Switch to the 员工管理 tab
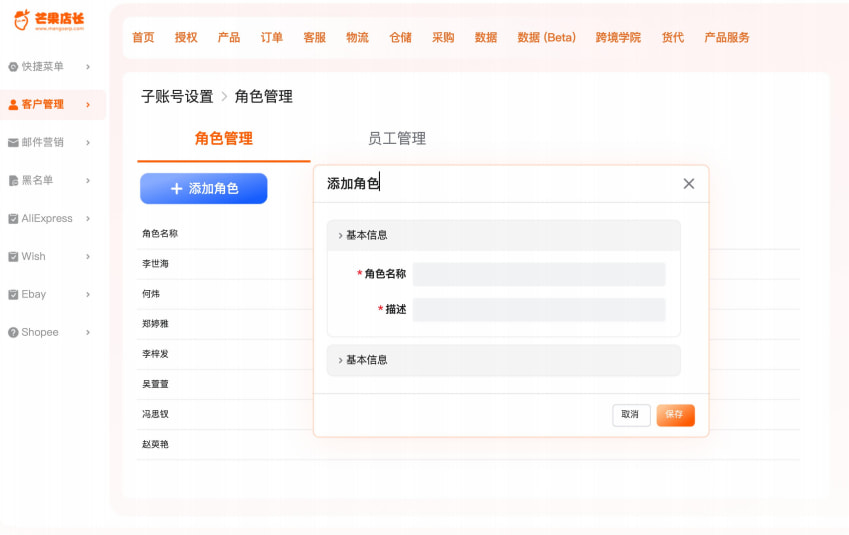Viewport: 849px width, 535px height. click(x=397, y=139)
